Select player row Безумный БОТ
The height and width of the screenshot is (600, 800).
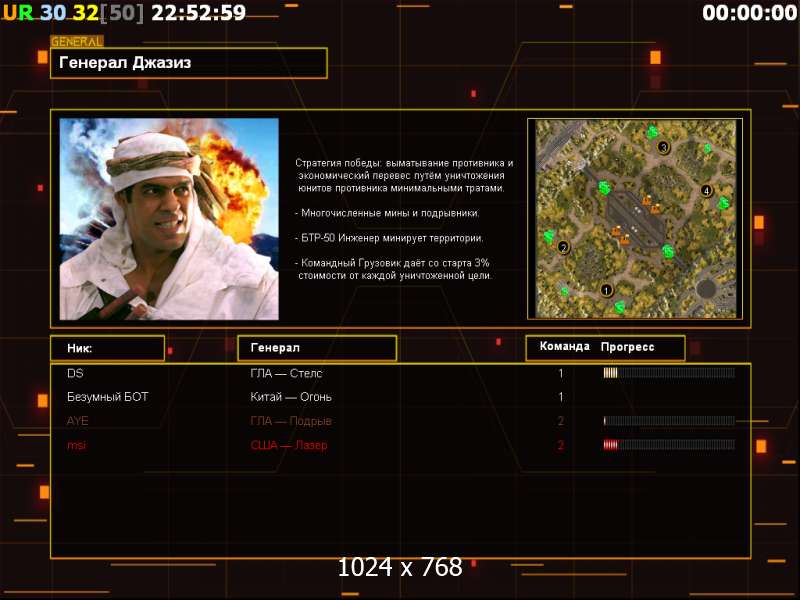click(401, 397)
